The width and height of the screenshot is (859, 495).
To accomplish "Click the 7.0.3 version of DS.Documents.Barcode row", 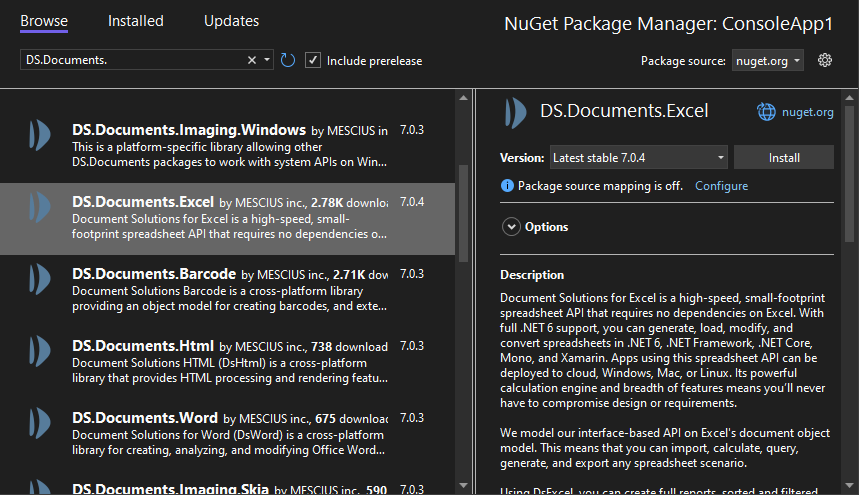I will [x=412, y=273].
